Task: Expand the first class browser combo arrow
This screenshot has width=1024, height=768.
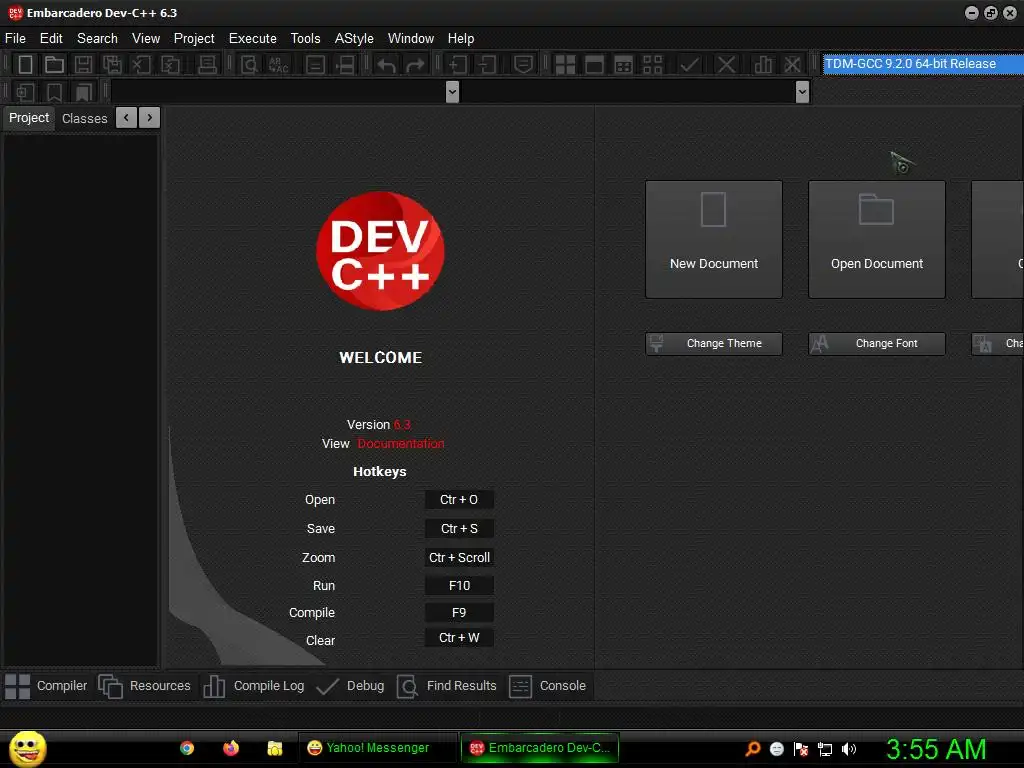Action: [452, 92]
